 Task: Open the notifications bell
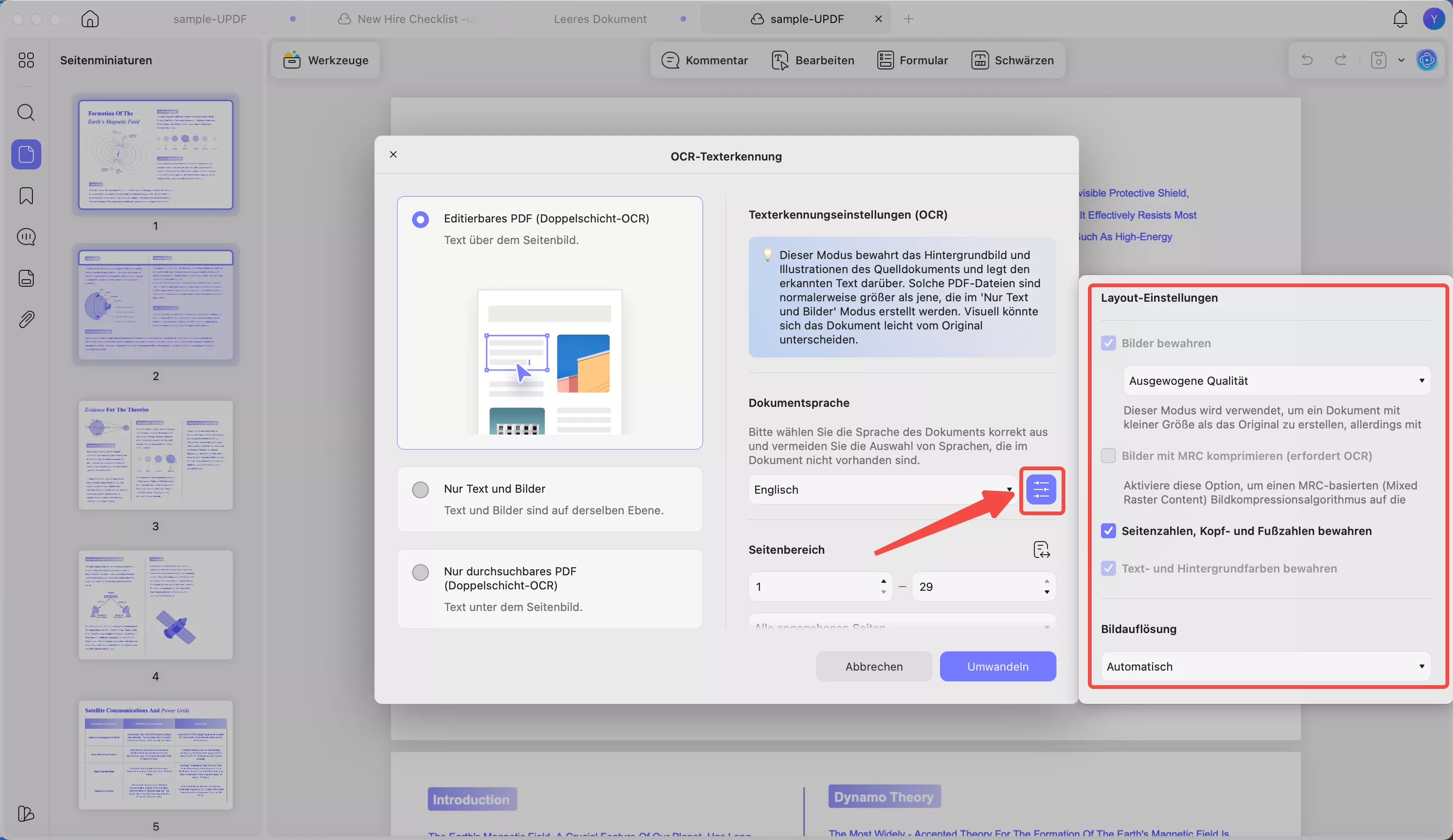pos(1400,19)
